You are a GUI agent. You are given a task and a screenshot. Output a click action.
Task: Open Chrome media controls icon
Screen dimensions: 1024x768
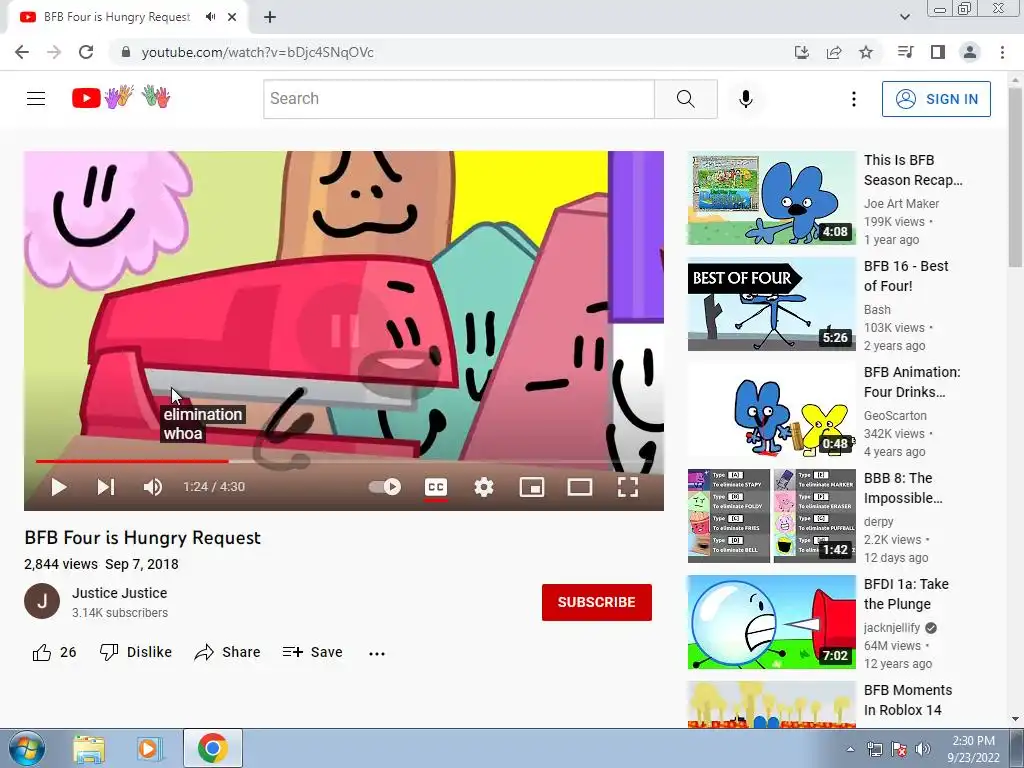coord(905,52)
